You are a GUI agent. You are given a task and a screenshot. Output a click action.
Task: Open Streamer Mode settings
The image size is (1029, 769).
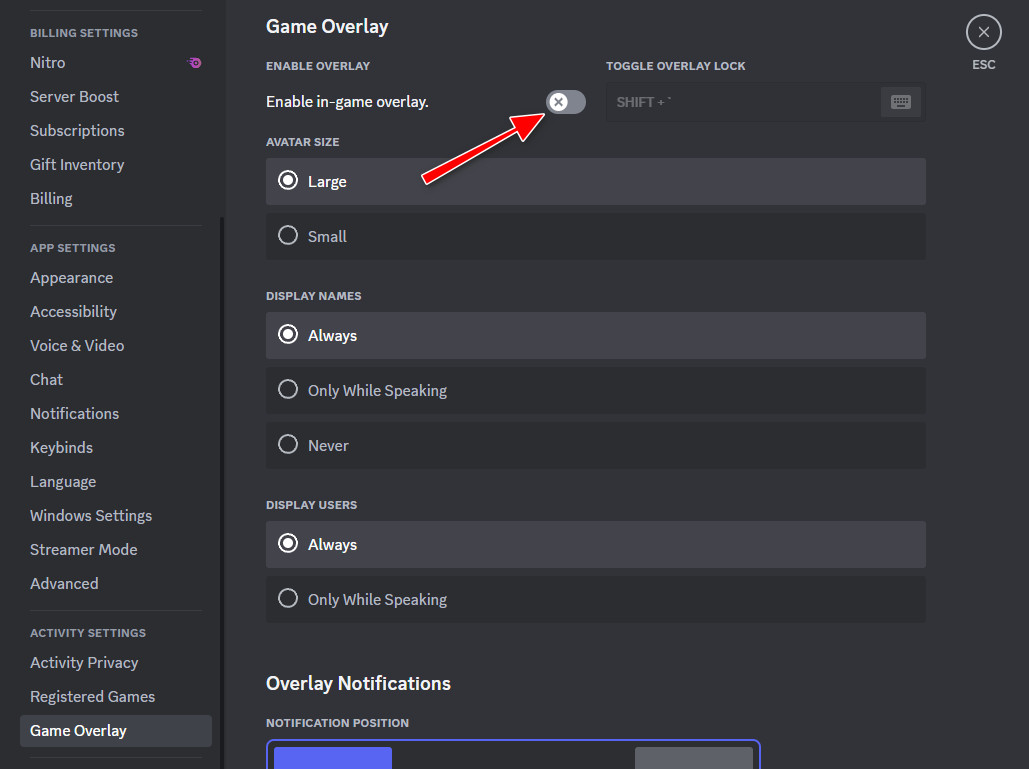click(x=83, y=550)
